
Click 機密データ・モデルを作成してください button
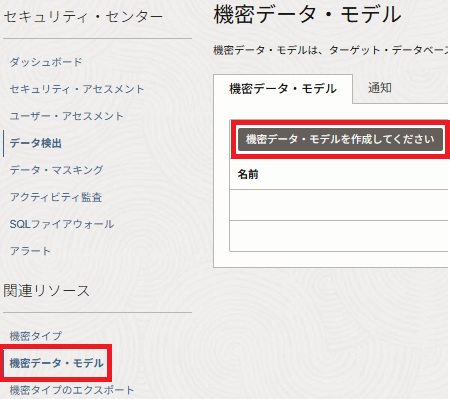[340, 139]
